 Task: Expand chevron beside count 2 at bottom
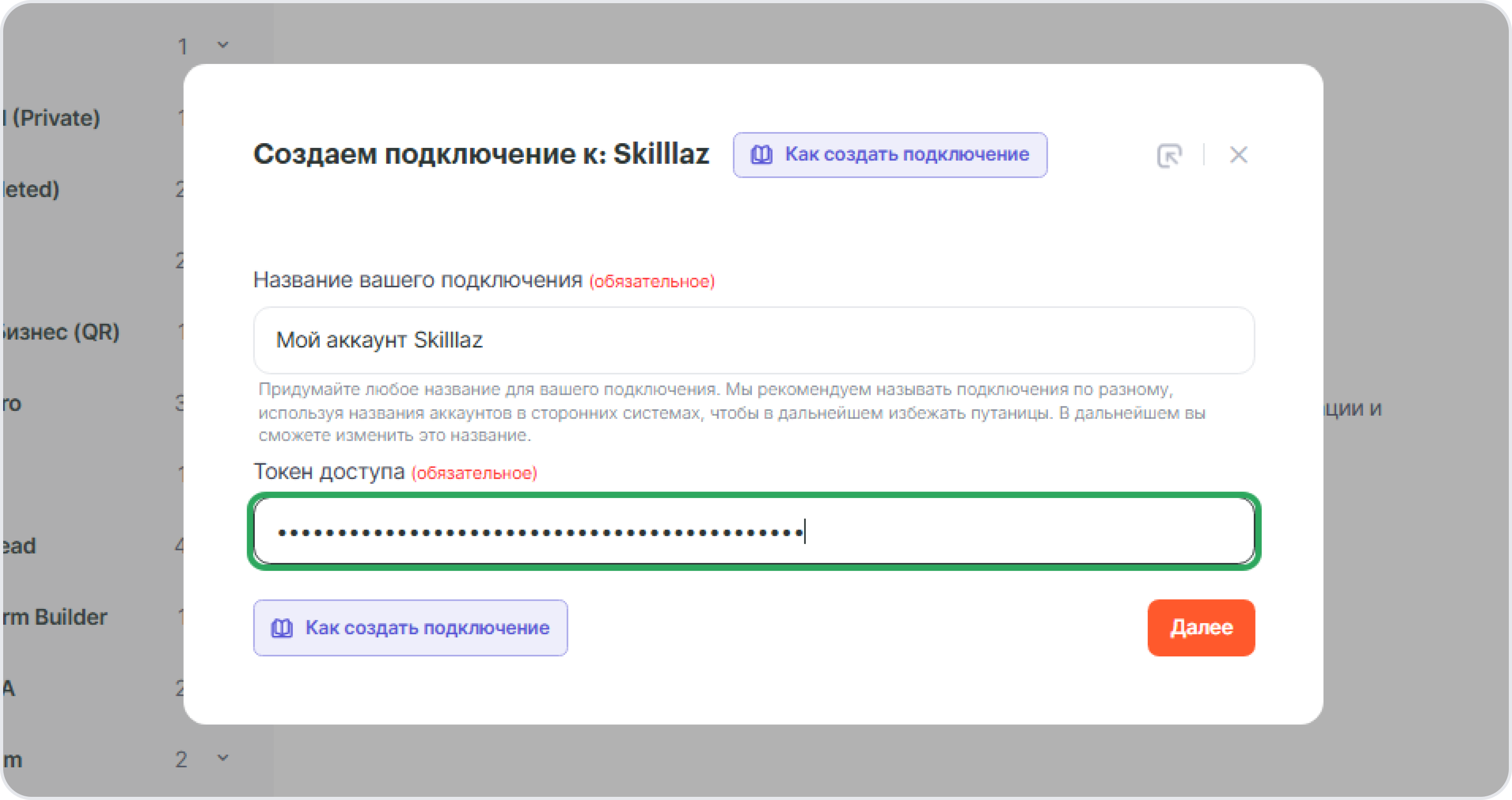(223, 758)
